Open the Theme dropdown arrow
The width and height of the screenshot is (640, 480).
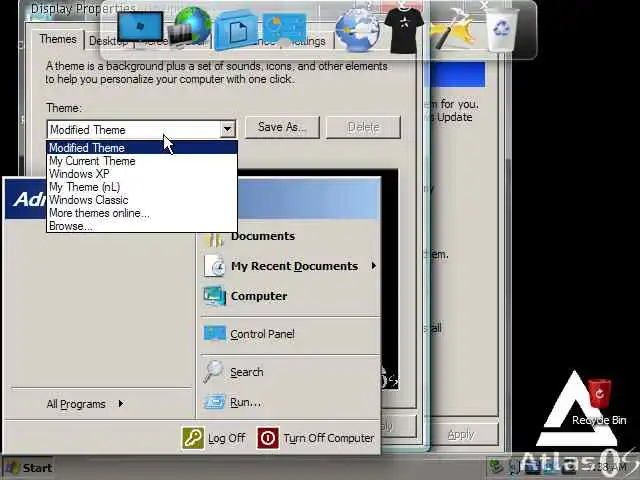(227, 129)
